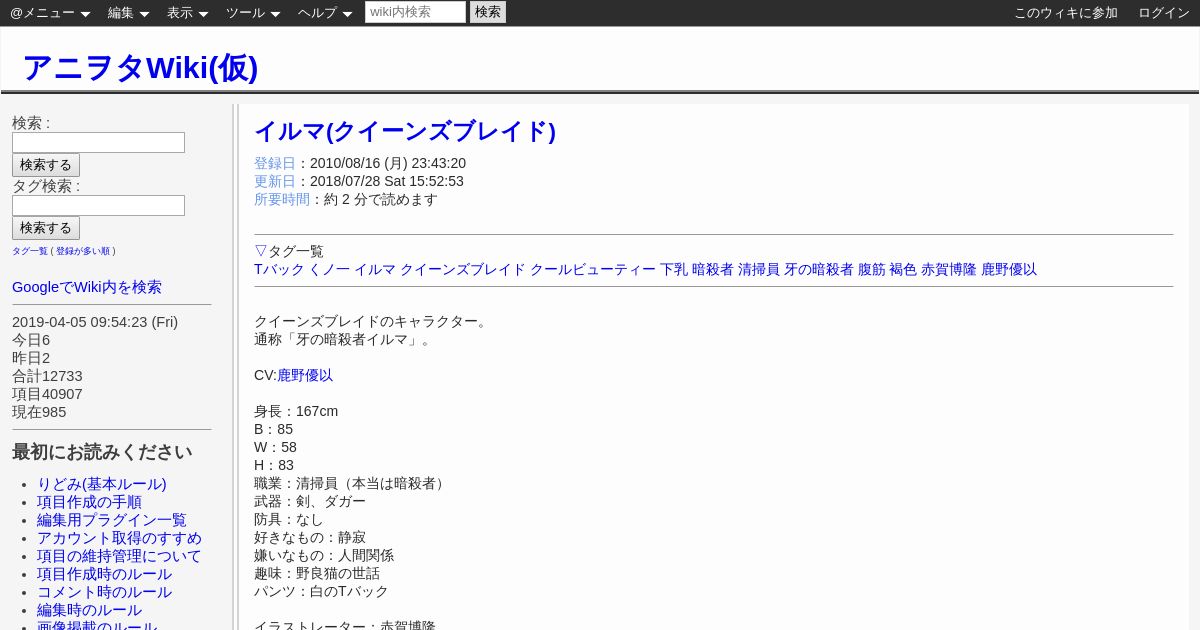Image resolution: width=1200 pixels, height=630 pixels.
Task: Open the Tバック tag link
Action: (279, 269)
